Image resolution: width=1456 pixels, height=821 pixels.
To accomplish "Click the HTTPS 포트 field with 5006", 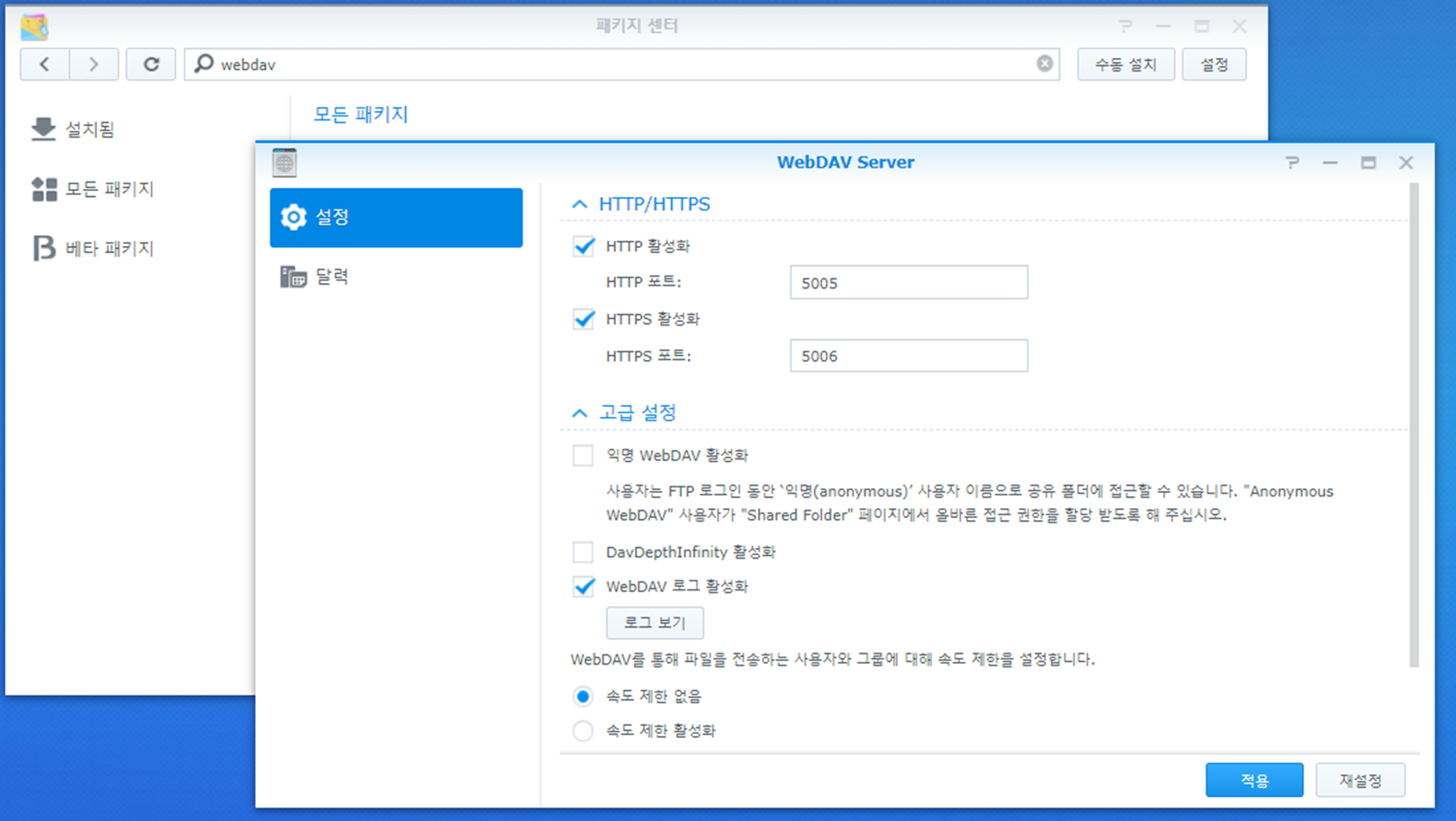I will [x=909, y=355].
